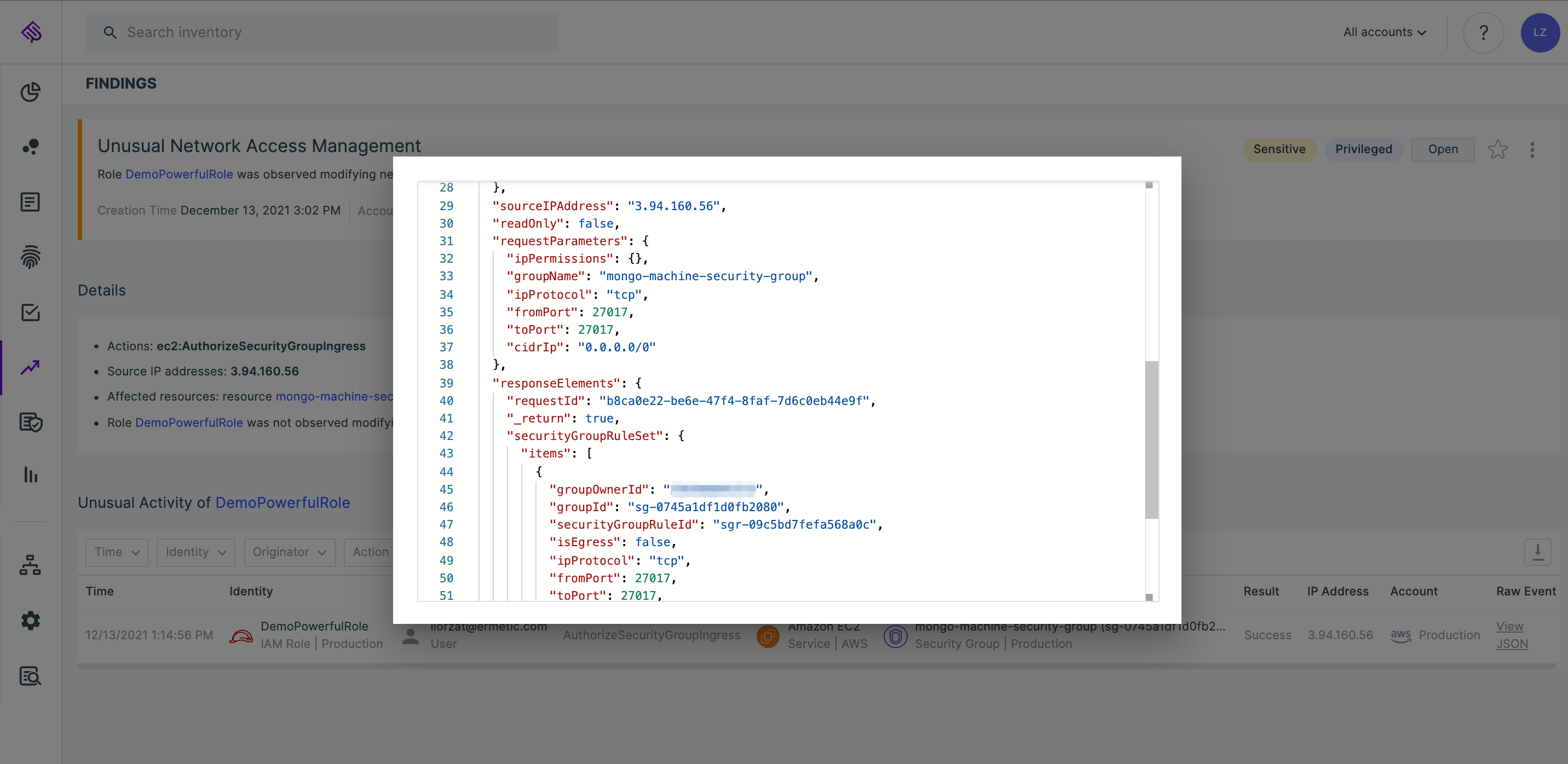Select the identities cluster icon in sidebar
1568x764 pixels.
coord(31,147)
